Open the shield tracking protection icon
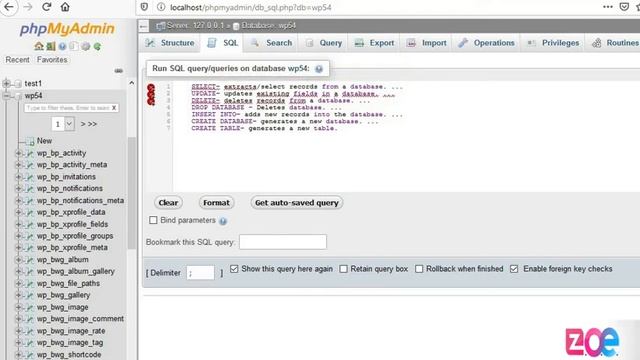This screenshot has height=360, width=640. tap(144, 7)
